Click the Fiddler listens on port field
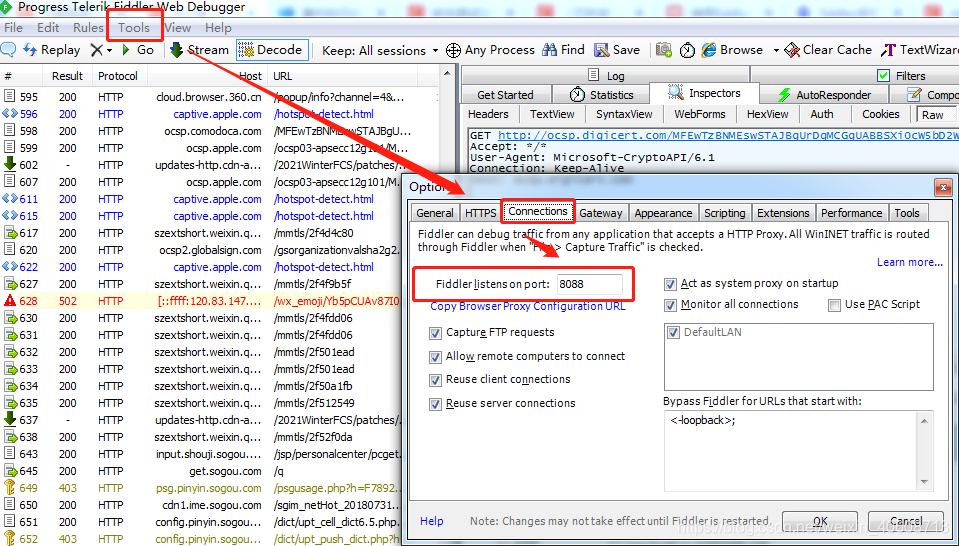This screenshot has height=546, width=959. [x=590, y=284]
